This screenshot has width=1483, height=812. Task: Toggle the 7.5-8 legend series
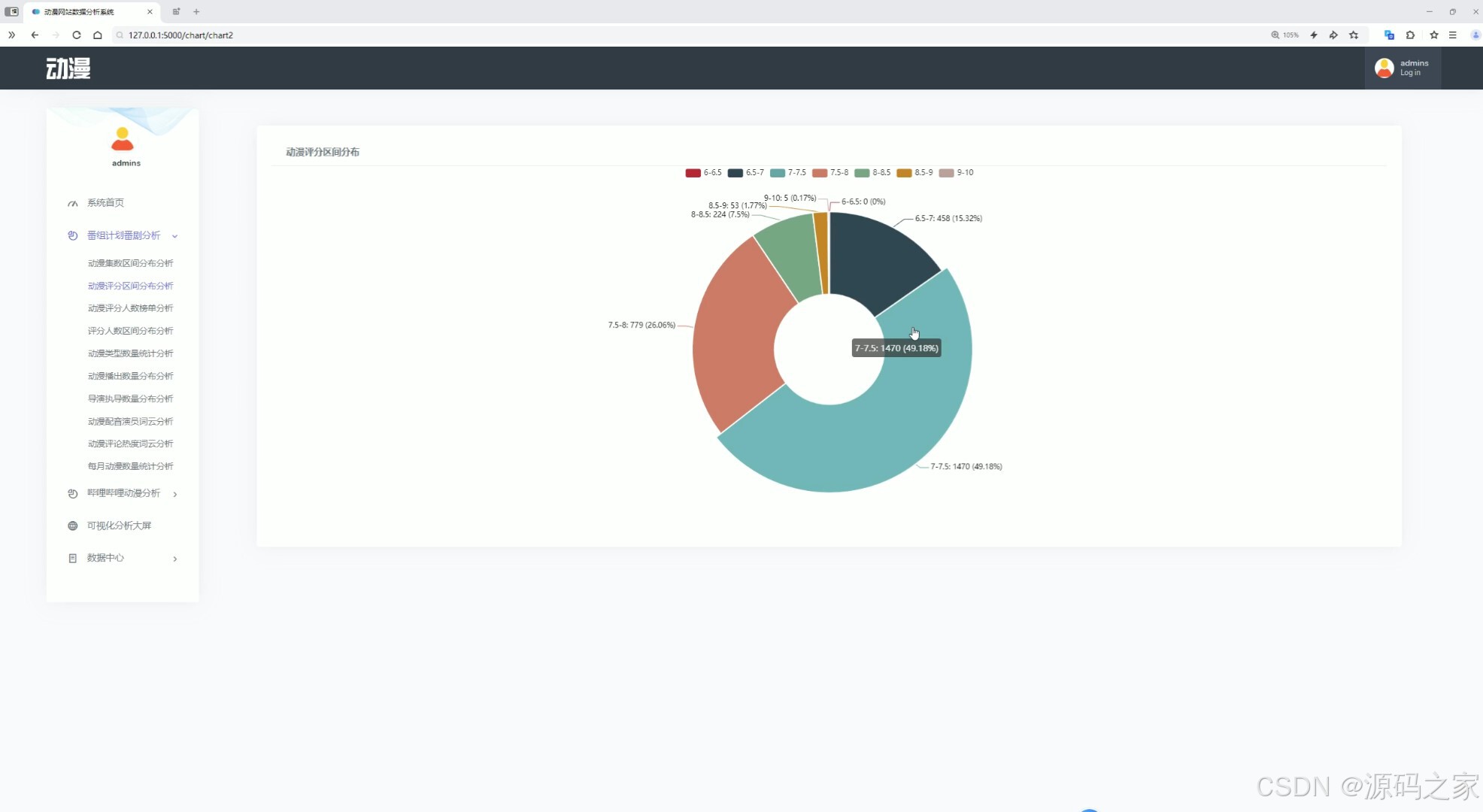829,173
